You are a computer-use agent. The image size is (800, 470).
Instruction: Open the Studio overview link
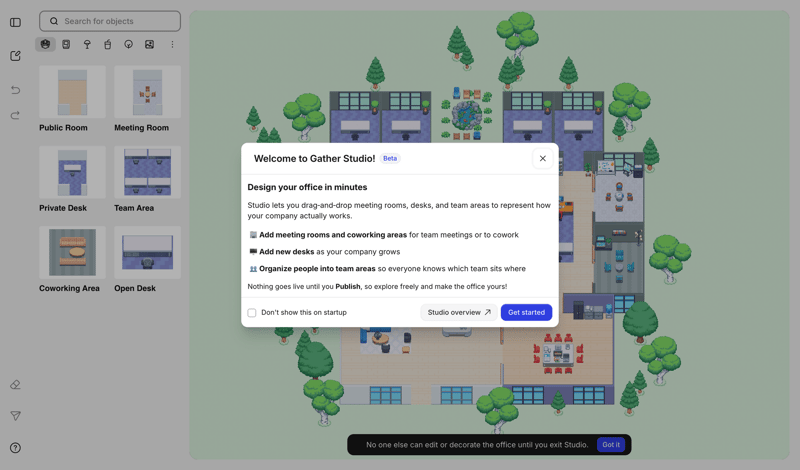(459, 312)
